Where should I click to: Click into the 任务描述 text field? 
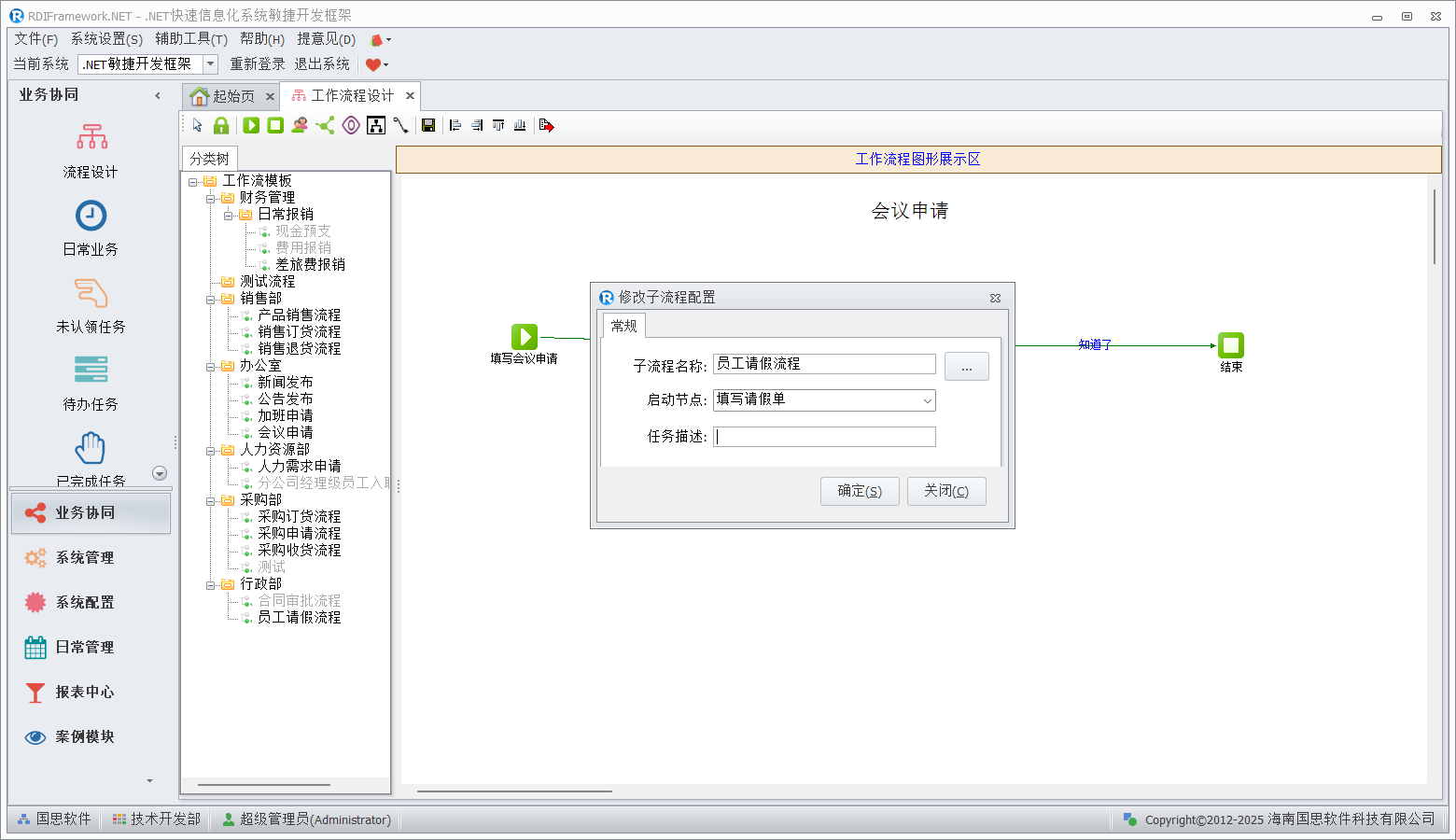pyautogui.click(x=824, y=437)
